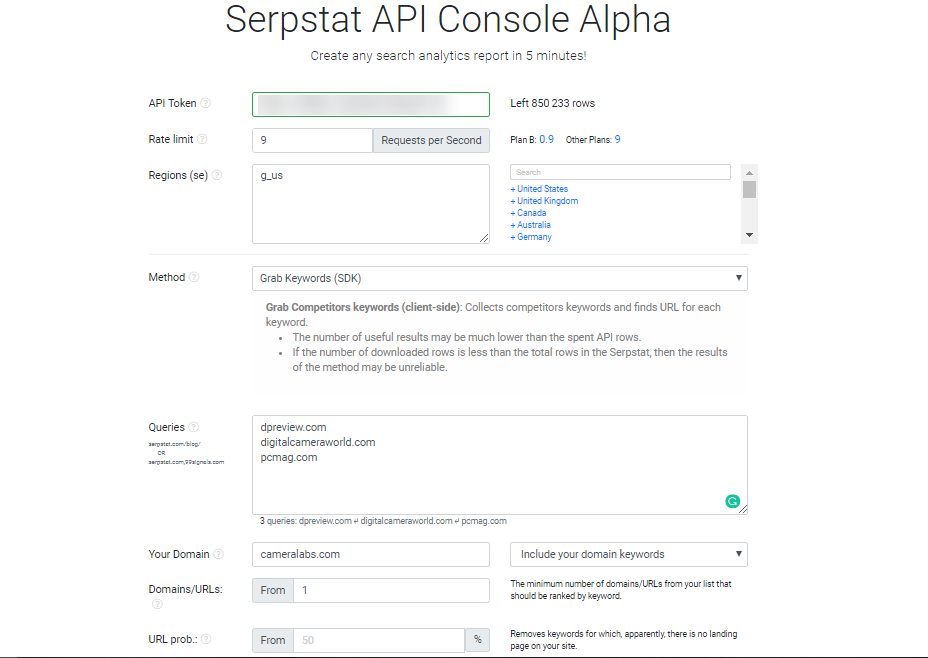Viewport: 928px width, 658px height.
Task: Add Australia region
Action: (x=531, y=225)
